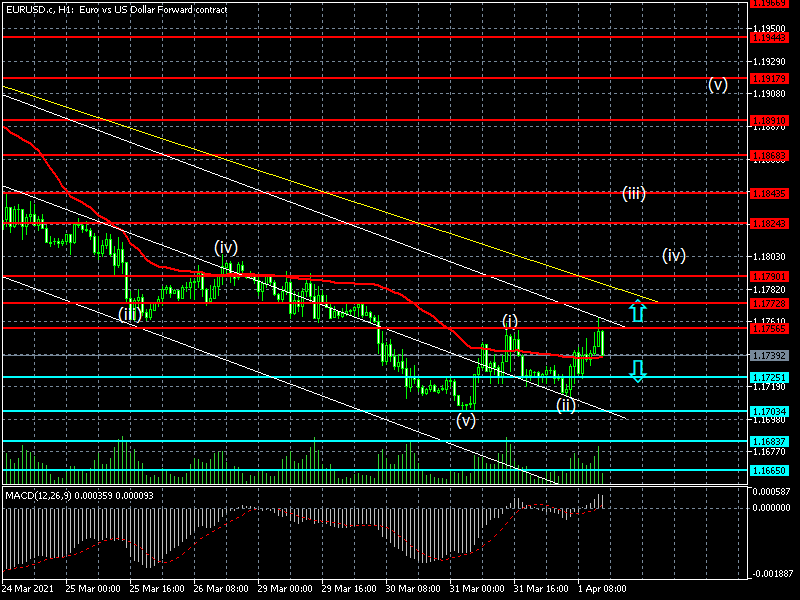Image resolution: width=800 pixels, height=600 pixels.
Task: Click the 1.19080 price axis value
Action: pyautogui.click(x=769, y=94)
